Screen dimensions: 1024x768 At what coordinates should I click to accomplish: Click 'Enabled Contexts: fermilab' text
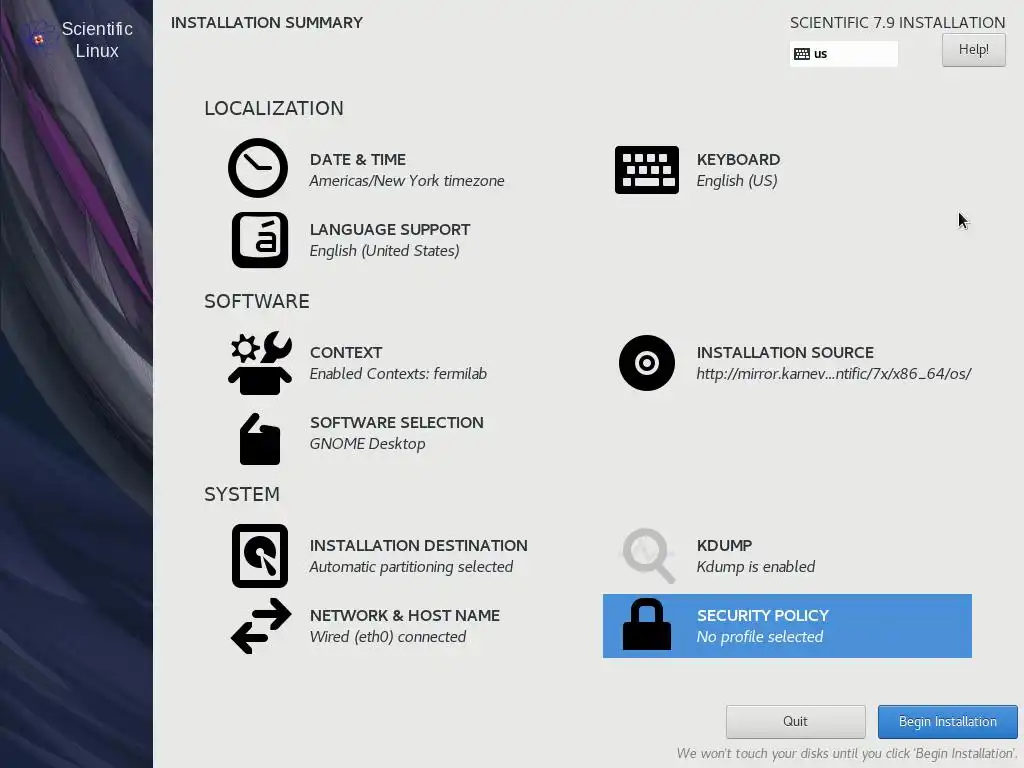click(x=398, y=374)
